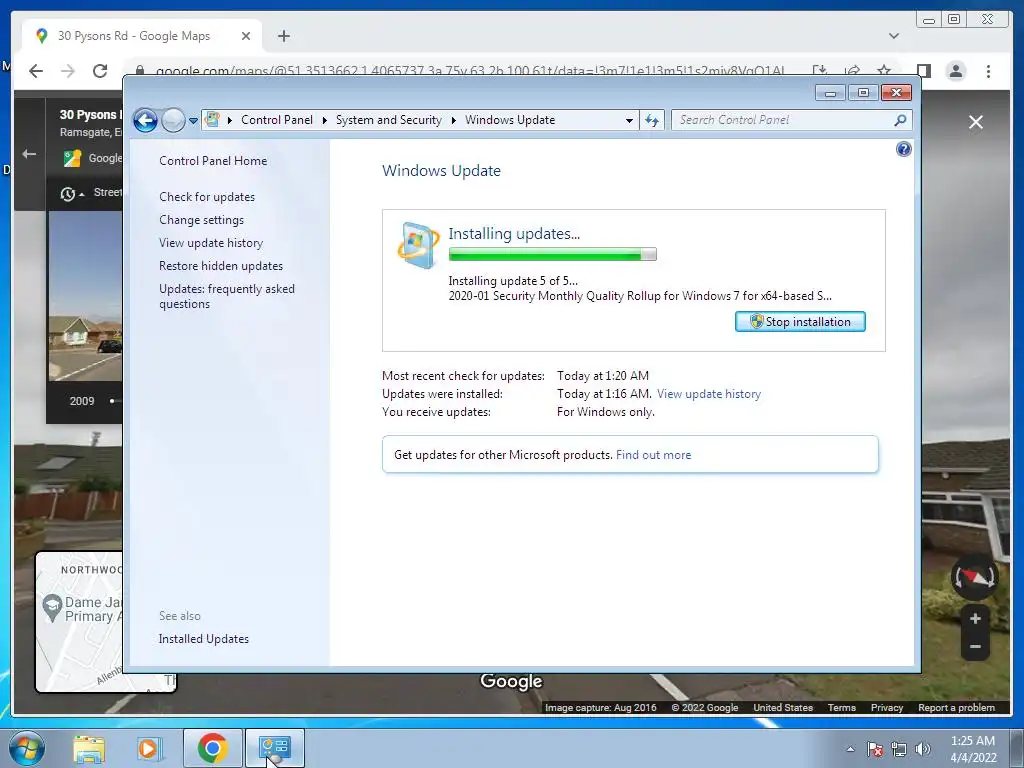The height and width of the screenshot is (768, 1024).
Task: Click Street View back arrow in Maps
Action: coord(29,154)
